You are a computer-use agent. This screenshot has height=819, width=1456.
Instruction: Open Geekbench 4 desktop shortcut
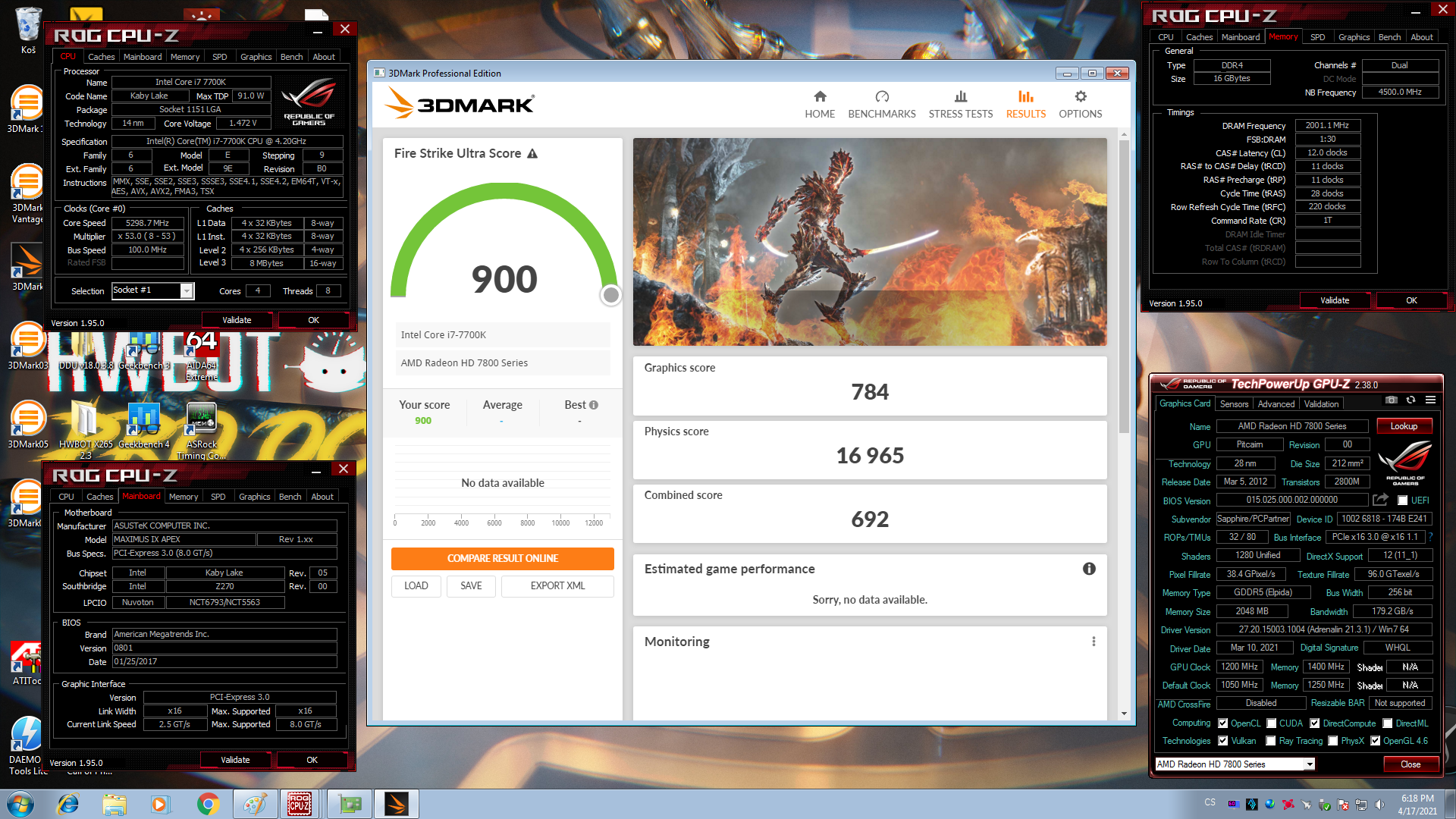tap(143, 425)
